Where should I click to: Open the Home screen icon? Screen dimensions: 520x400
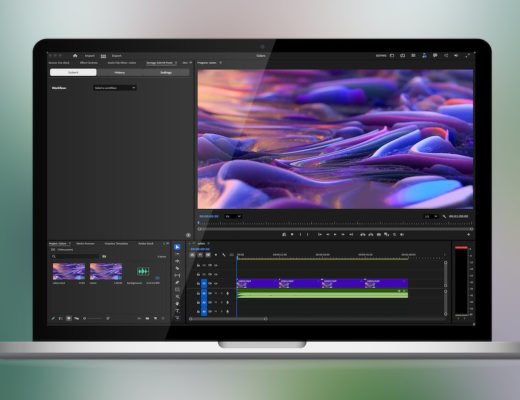tap(75, 56)
